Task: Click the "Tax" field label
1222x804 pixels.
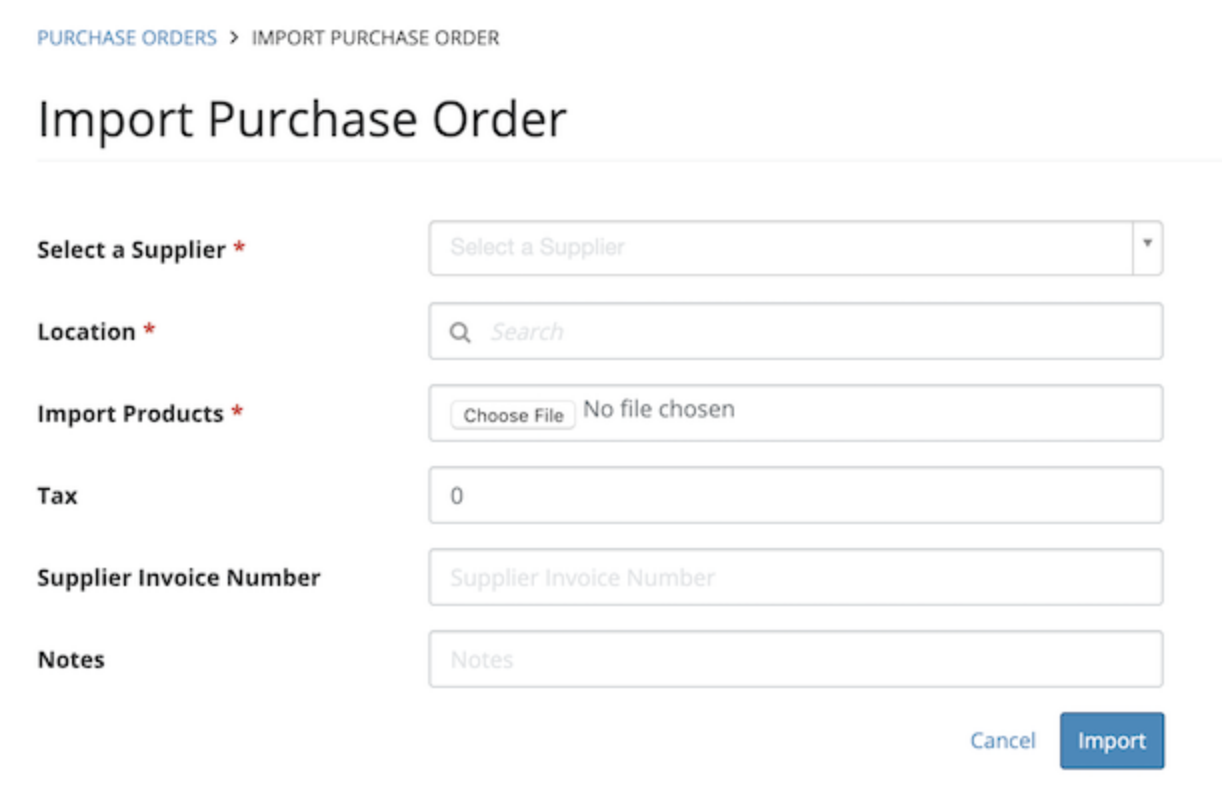Action: point(57,495)
